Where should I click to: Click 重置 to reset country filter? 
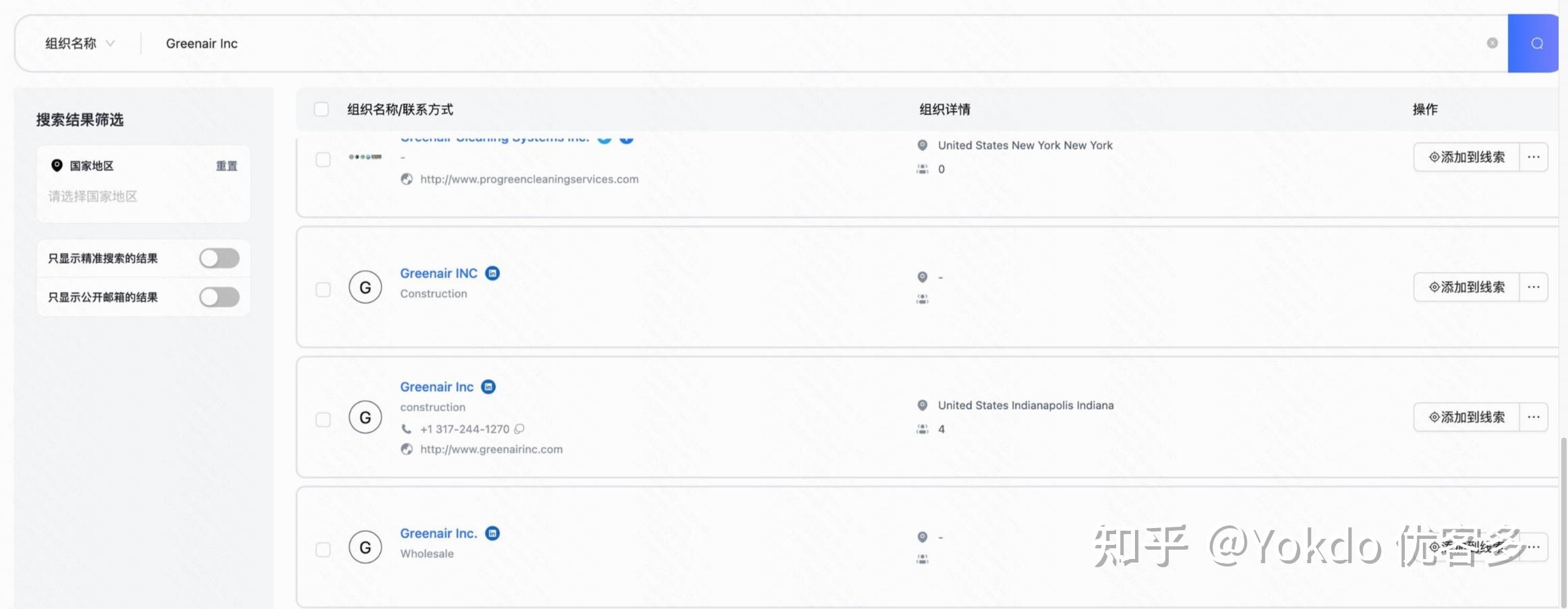click(227, 166)
